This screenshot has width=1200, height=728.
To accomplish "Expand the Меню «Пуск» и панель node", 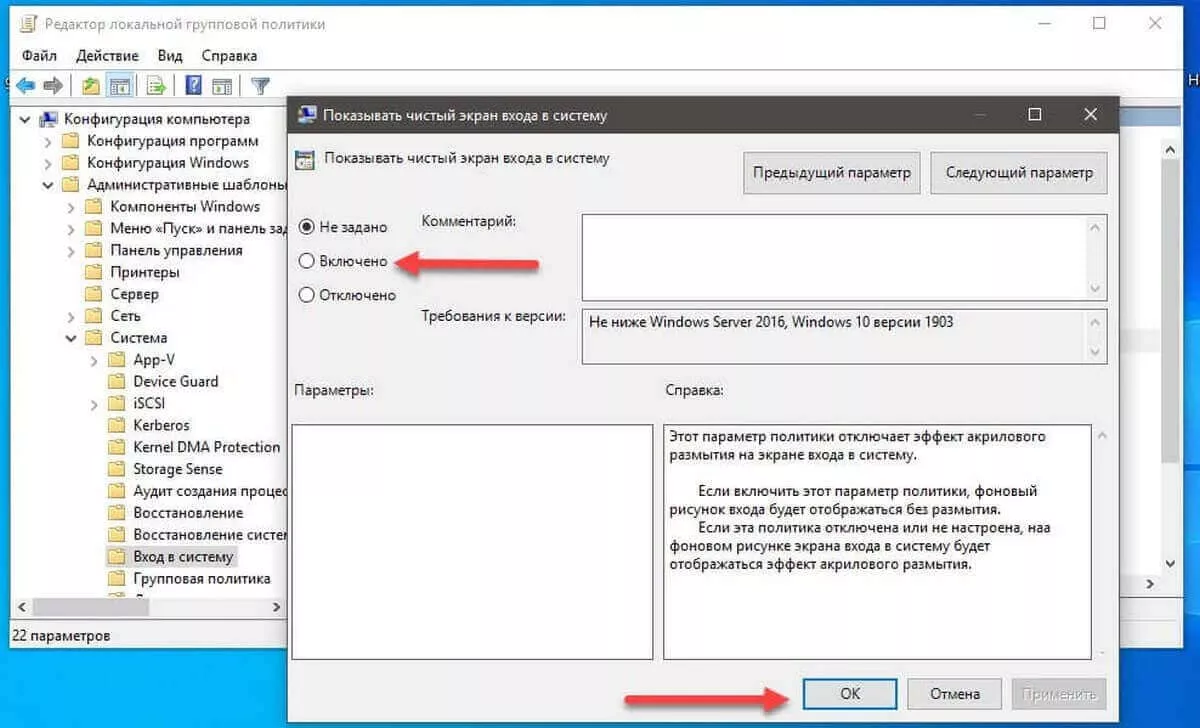I will (71, 229).
